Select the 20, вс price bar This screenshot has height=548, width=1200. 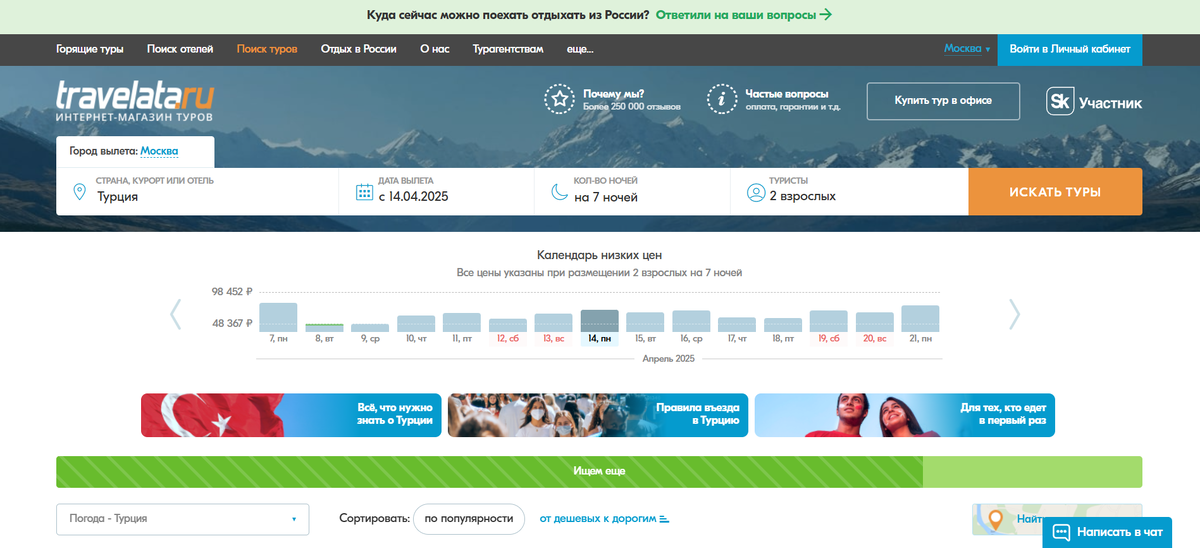[x=875, y=323]
